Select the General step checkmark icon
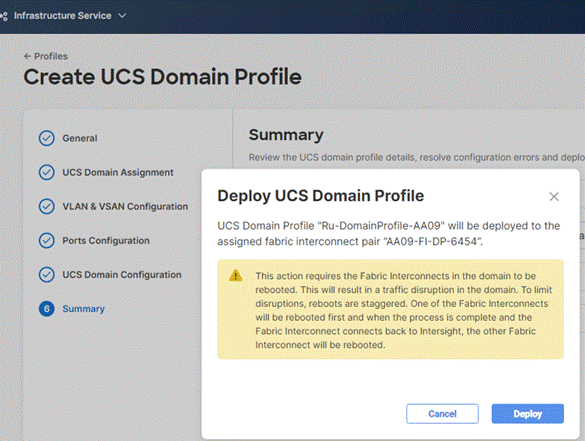The width and height of the screenshot is (585, 441). (47, 138)
